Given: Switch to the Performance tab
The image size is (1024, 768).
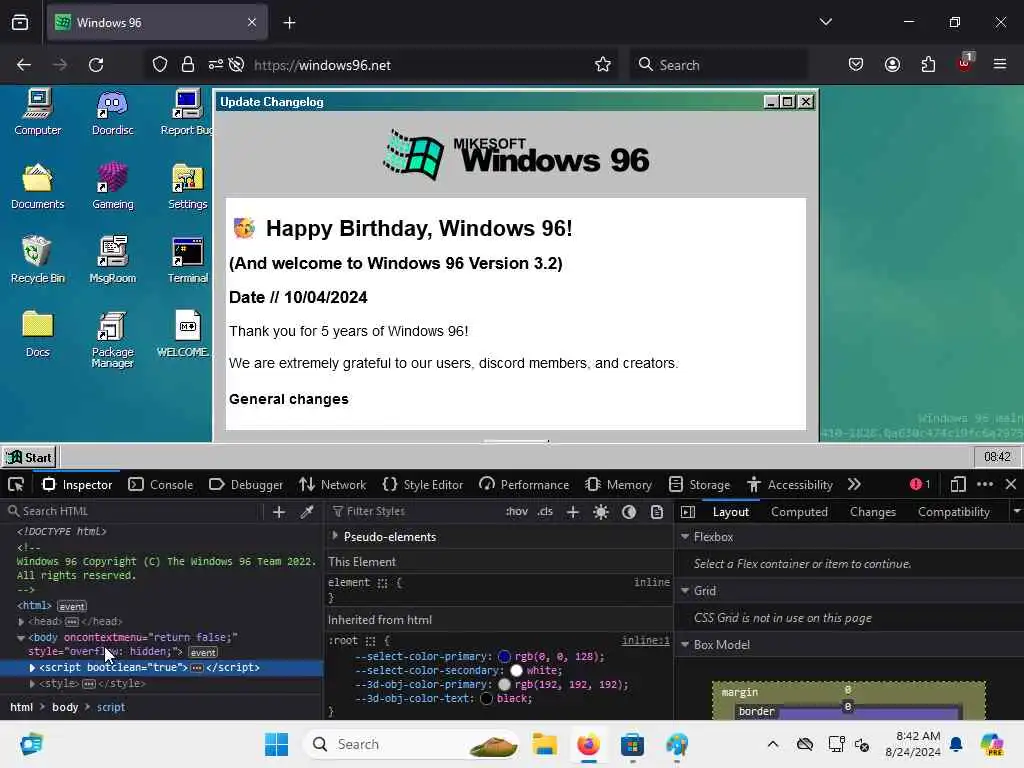Looking at the screenshot, I should click(524, 485).
